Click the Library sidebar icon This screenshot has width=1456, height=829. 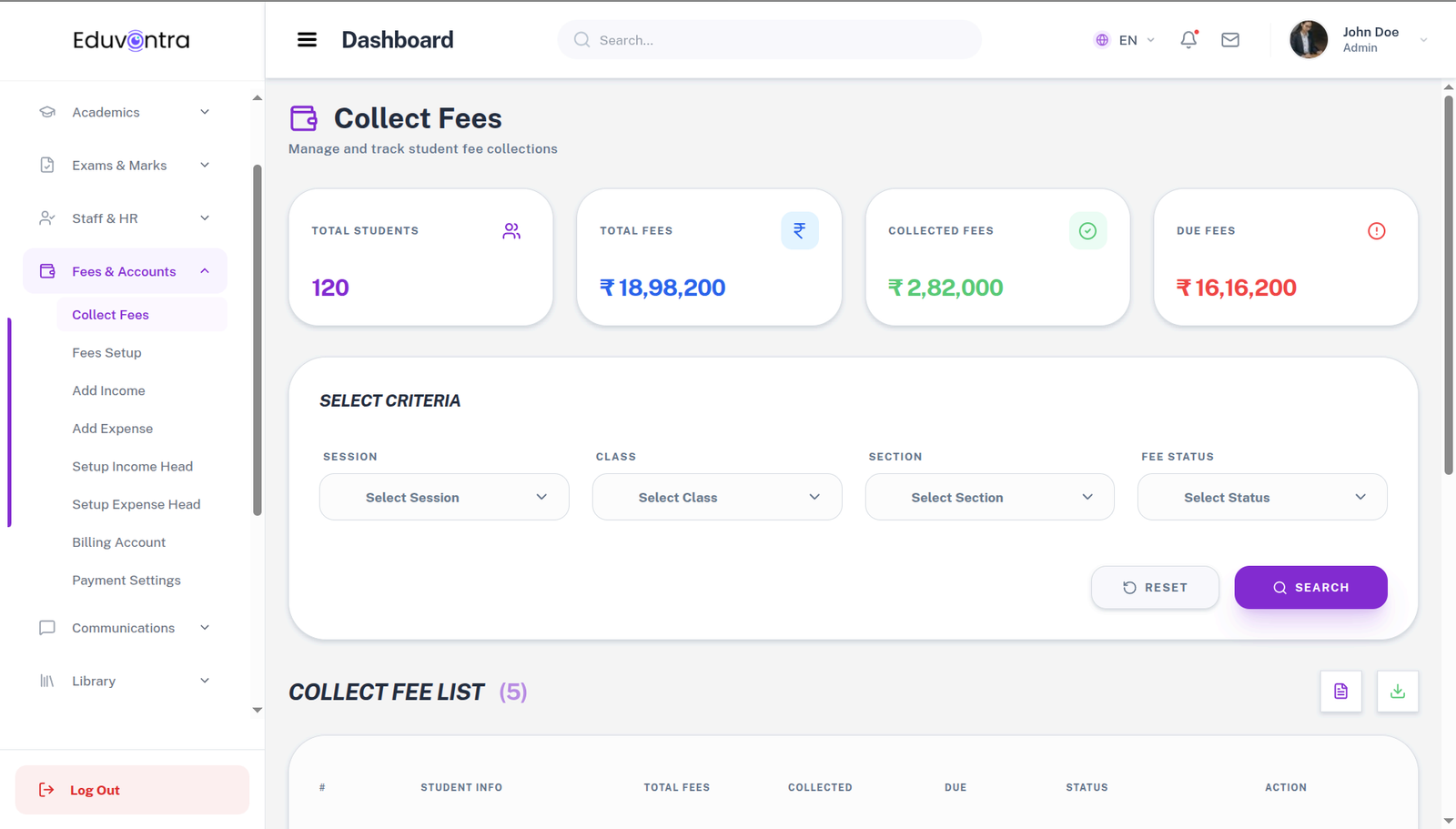coord(46,680)
